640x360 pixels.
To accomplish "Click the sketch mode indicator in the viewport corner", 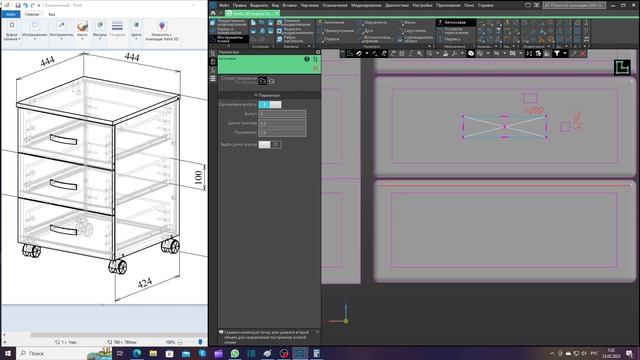I will (622, 68).
